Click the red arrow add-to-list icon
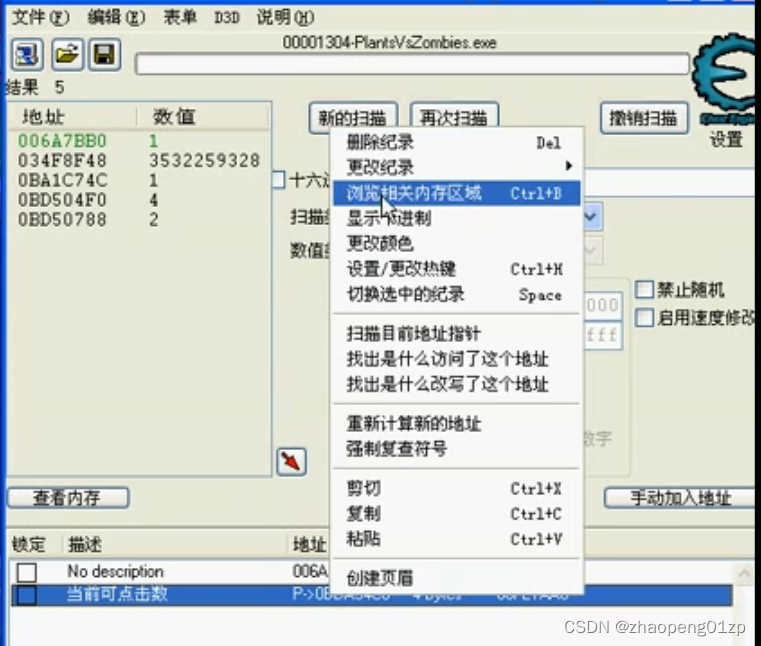The width and height of the screenshot is (761, 646). pos(291,461)
